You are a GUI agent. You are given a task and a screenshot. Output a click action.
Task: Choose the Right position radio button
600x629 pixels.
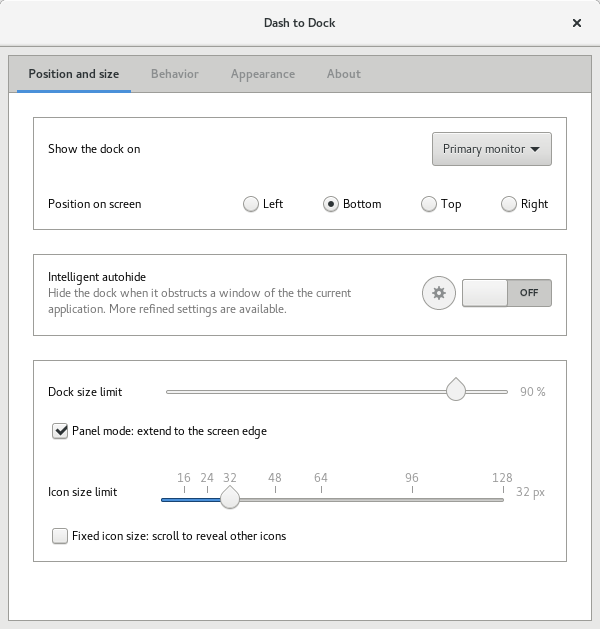click(509, 204)
